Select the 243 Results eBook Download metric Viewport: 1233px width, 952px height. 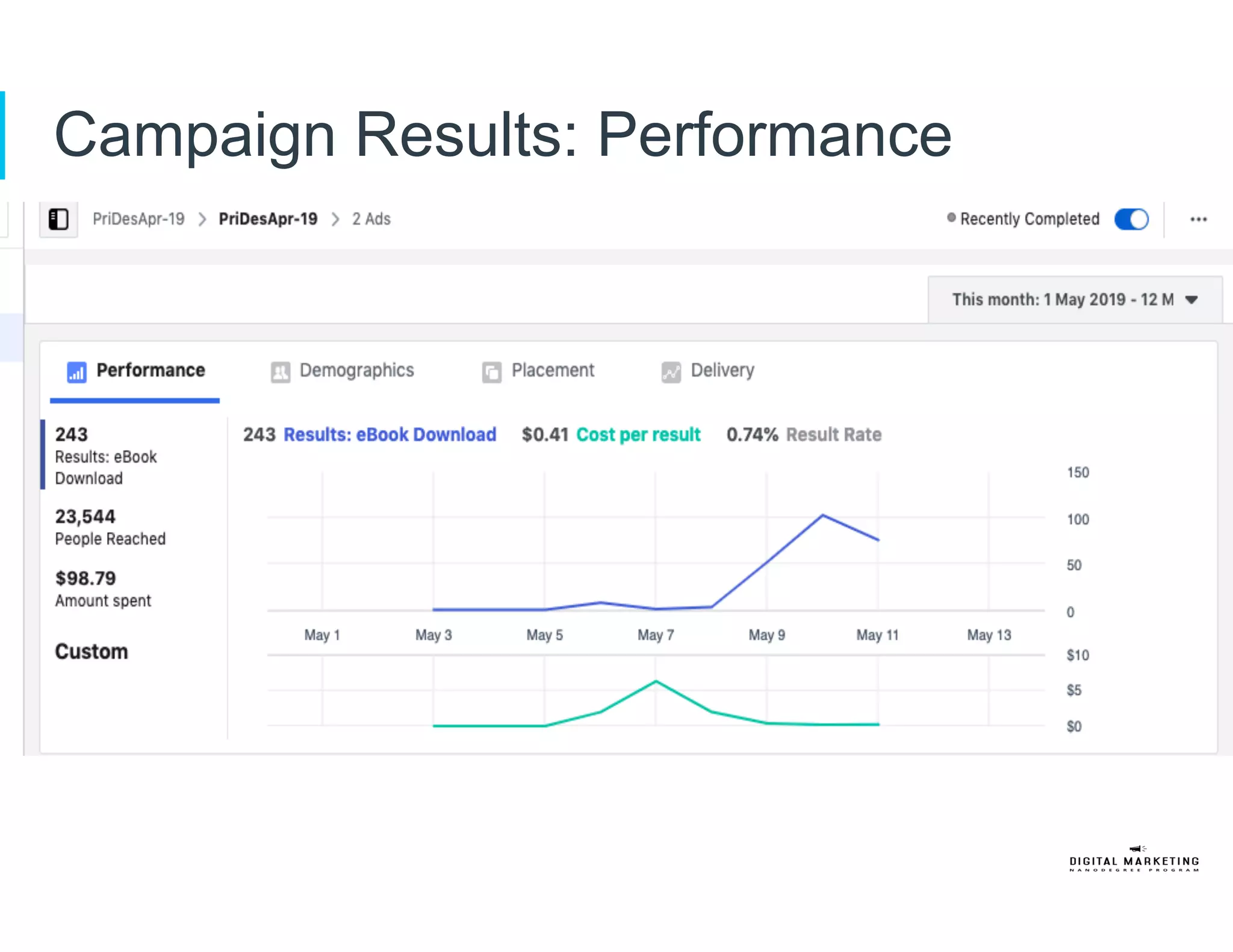pos(134,456)
